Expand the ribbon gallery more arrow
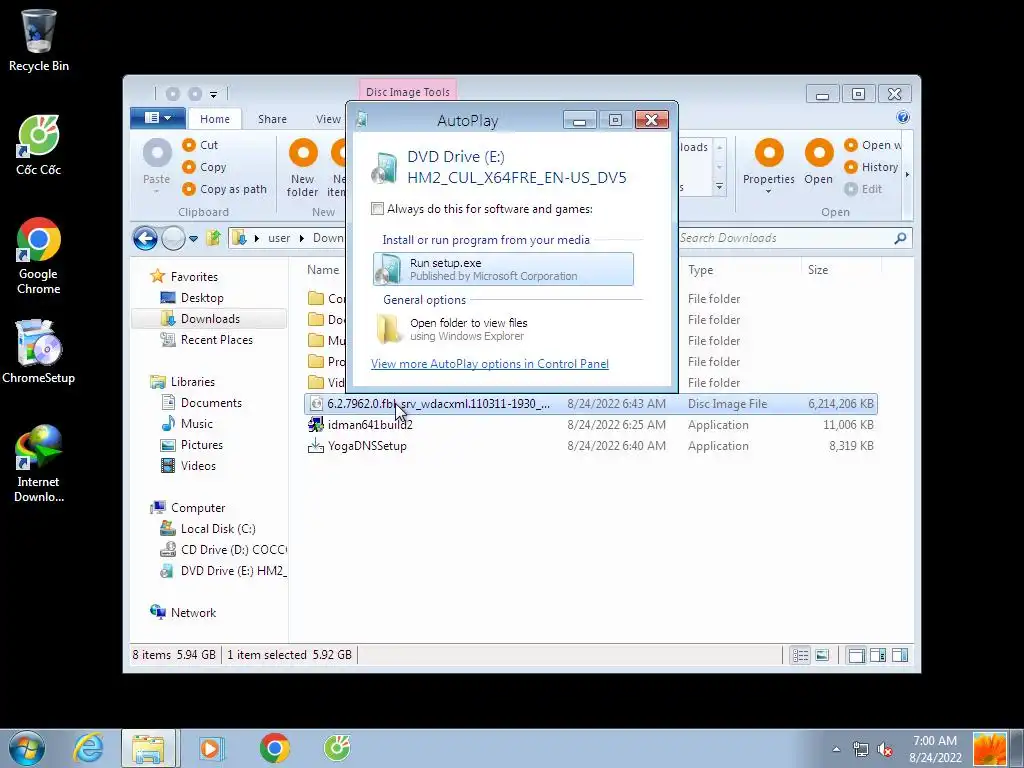1024x768 pixels. click(719, 188)
